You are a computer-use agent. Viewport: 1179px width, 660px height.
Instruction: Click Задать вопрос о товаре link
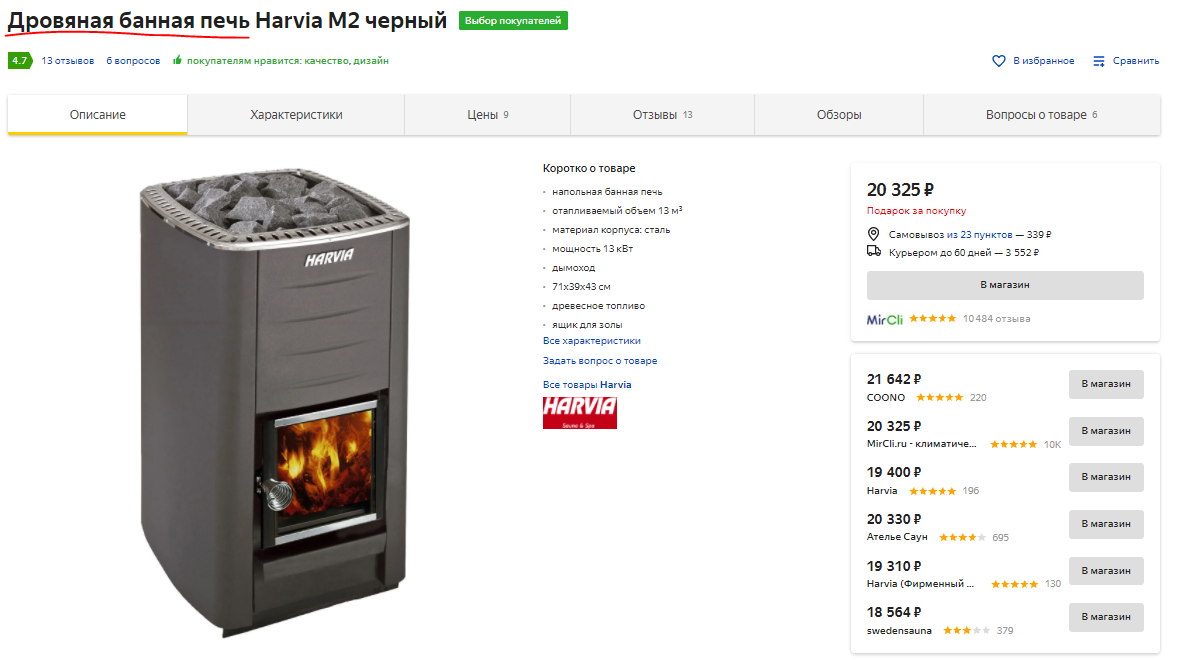click(x=600, y=361)
